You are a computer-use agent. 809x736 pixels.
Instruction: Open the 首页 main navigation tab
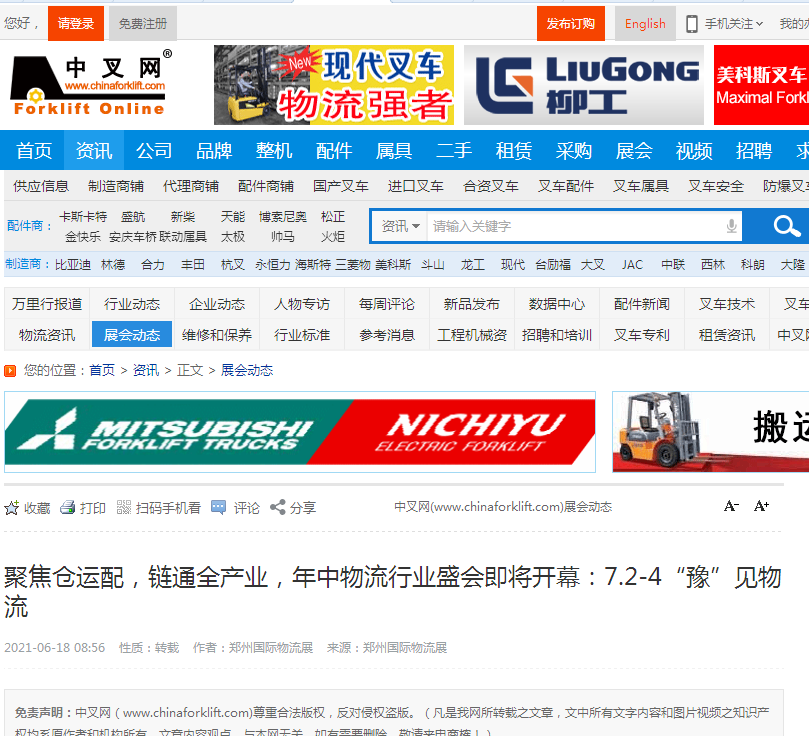(x=34, y=150)
